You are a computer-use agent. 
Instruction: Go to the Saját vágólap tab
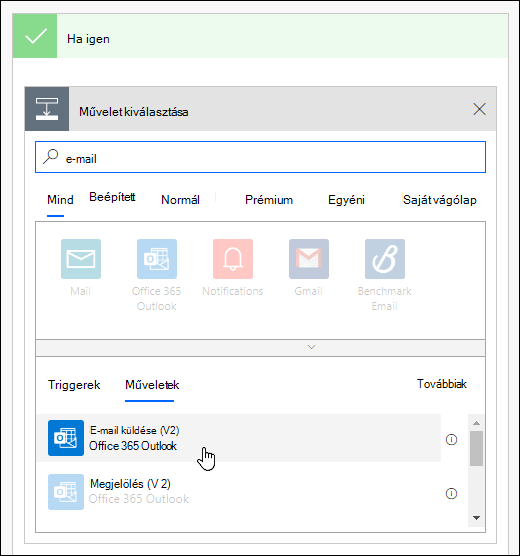439,200
